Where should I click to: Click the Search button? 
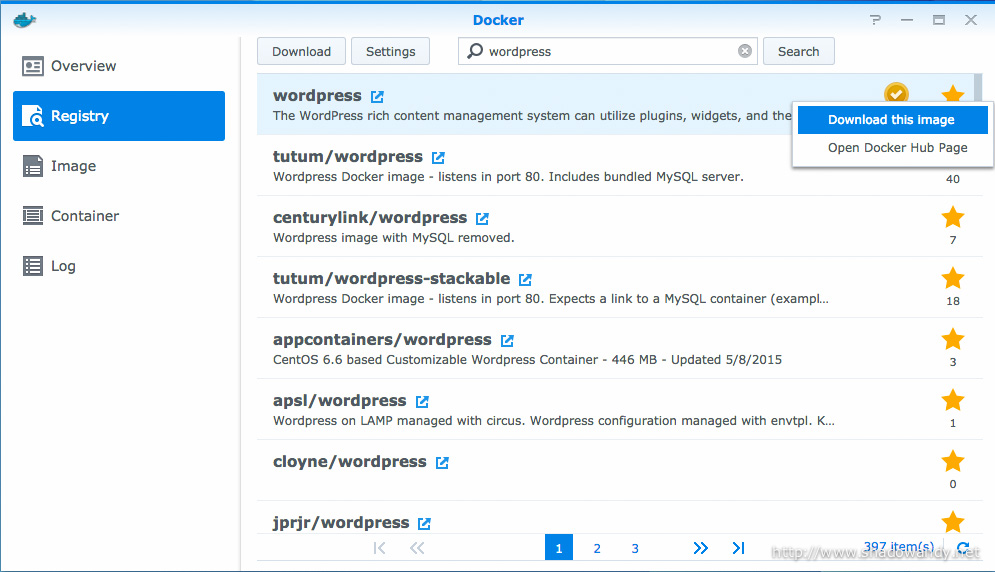(798, 51)
